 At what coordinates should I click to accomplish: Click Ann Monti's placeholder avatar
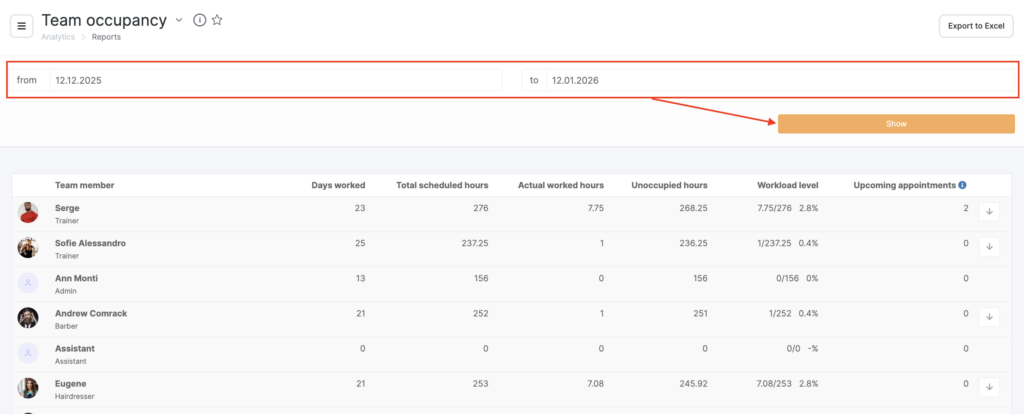pyautogui.click(x=28, y=283)
